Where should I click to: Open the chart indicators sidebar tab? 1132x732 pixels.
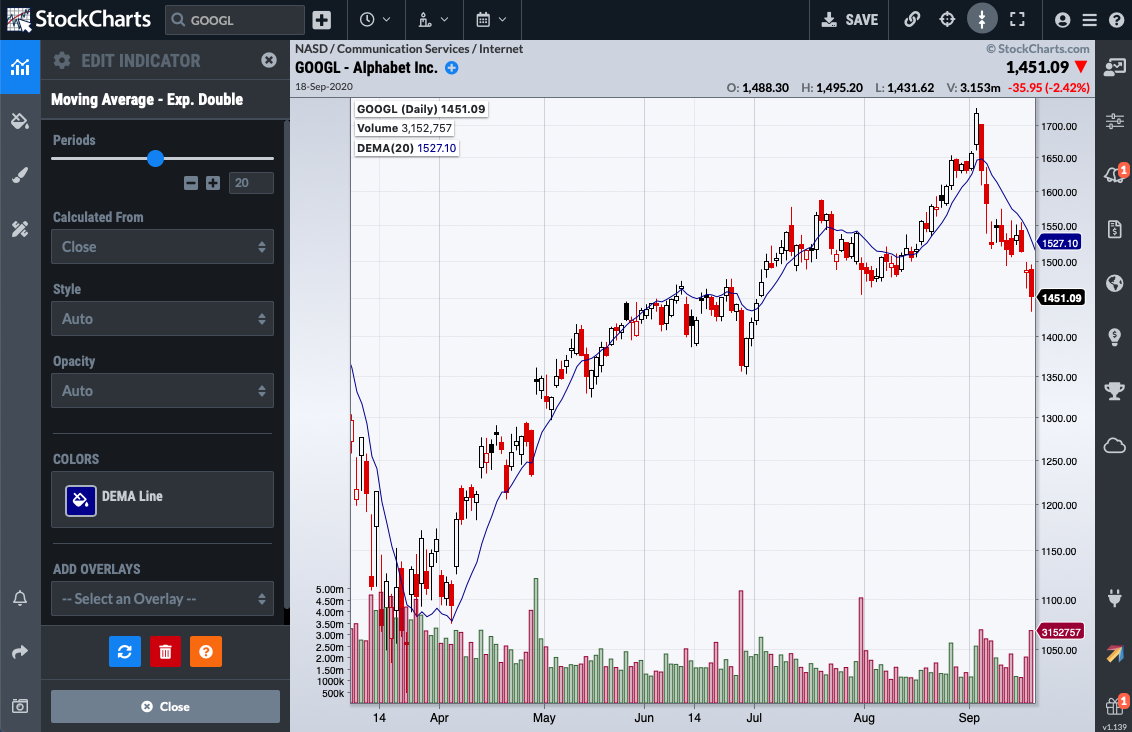pyautogui.click(x=20, y=67)
